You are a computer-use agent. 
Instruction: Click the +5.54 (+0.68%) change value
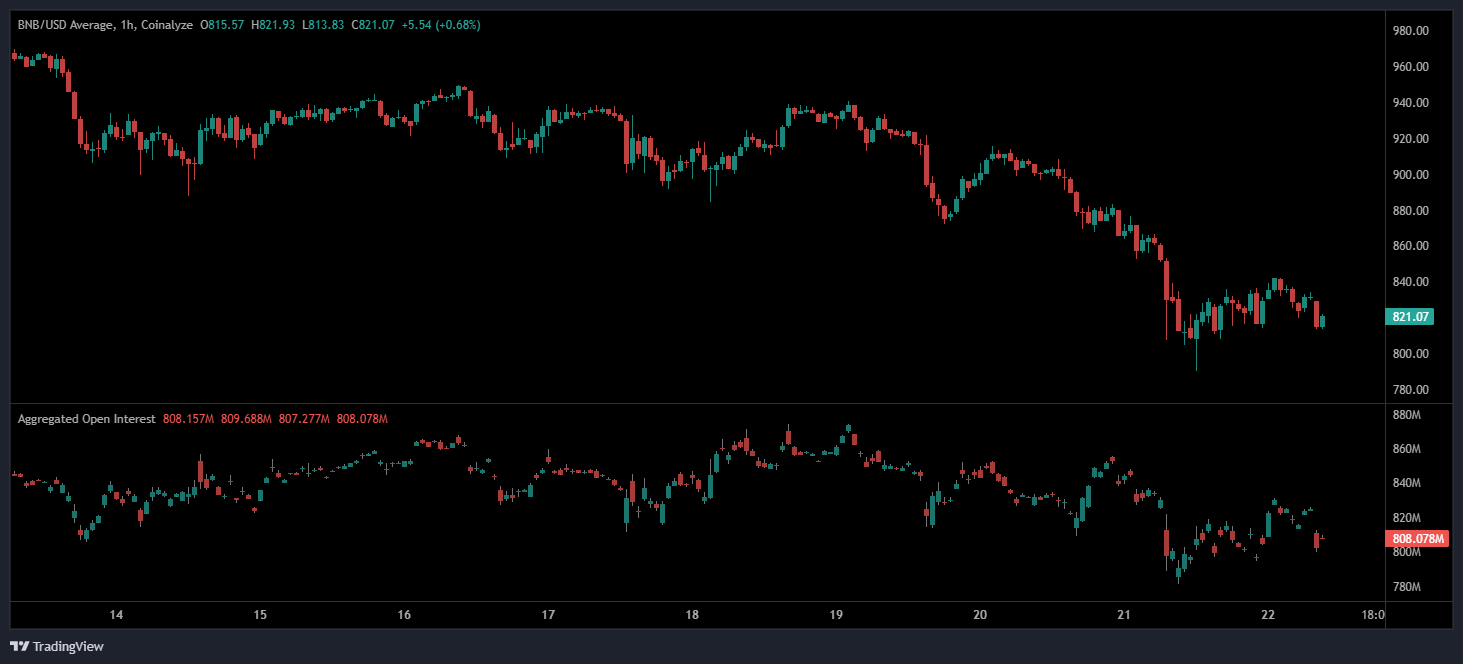440,25
